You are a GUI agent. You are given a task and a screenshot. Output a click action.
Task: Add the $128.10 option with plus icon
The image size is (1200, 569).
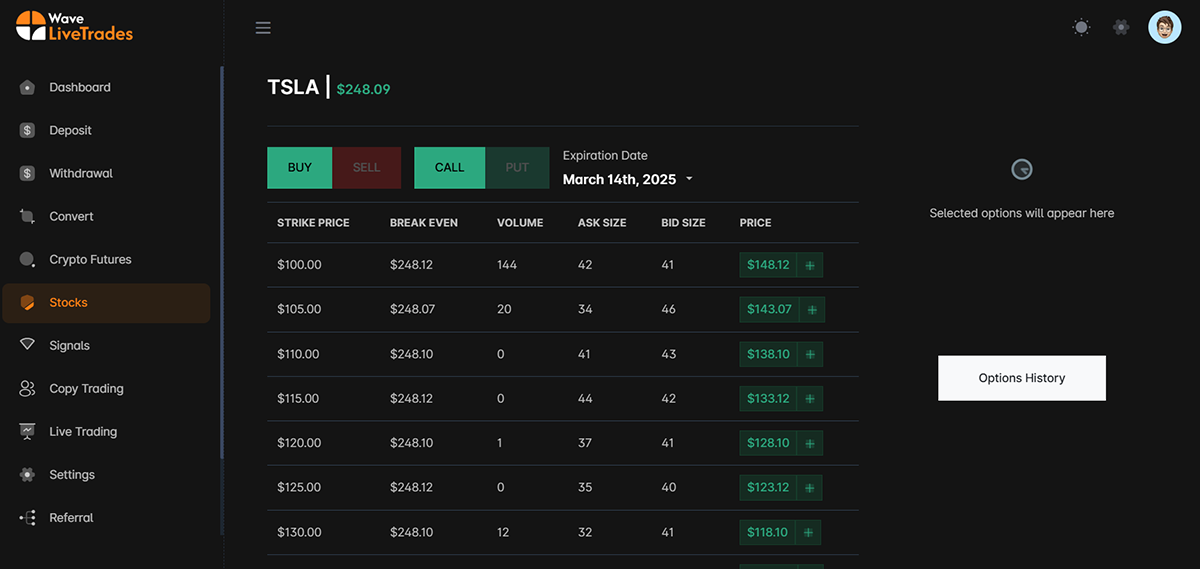click(810, 443)
